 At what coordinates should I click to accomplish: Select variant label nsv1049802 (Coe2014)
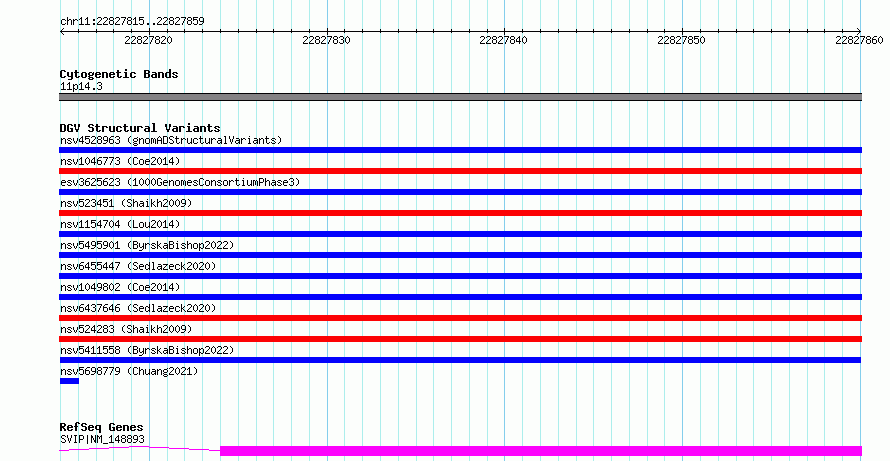pos(120,287)
